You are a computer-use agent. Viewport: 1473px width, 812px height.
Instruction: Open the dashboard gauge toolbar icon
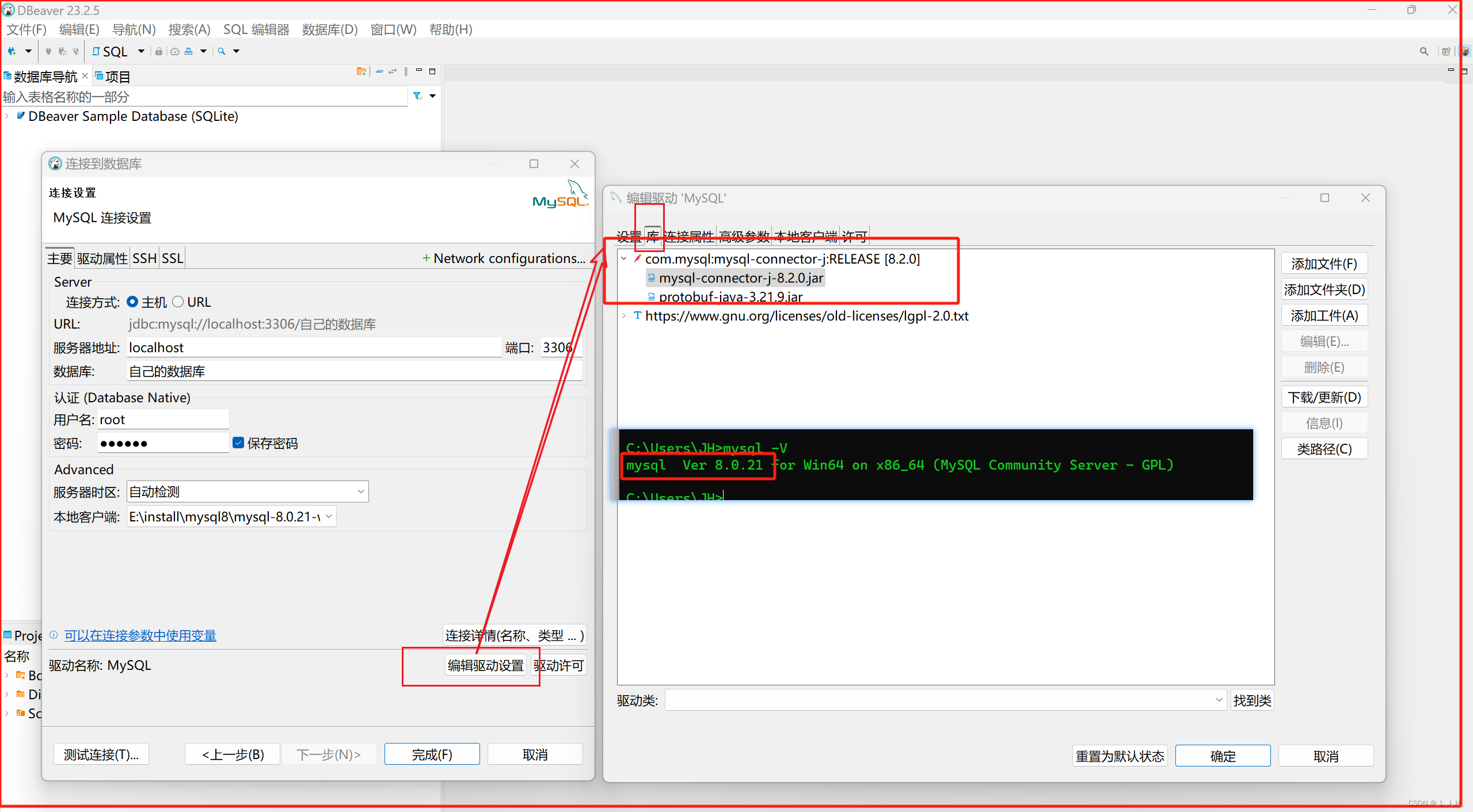pyautogui.click(x=175, y=51)
